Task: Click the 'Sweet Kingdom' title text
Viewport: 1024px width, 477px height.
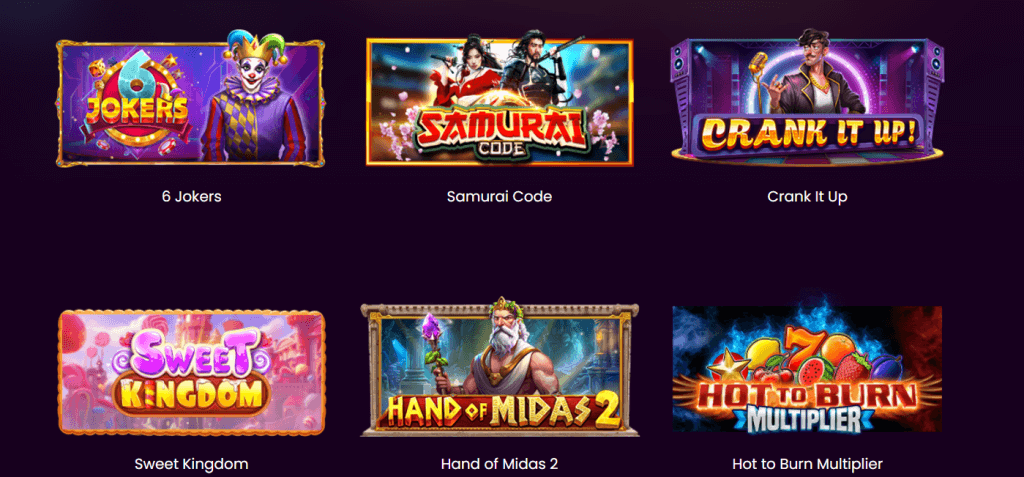Action: point(191,464)
